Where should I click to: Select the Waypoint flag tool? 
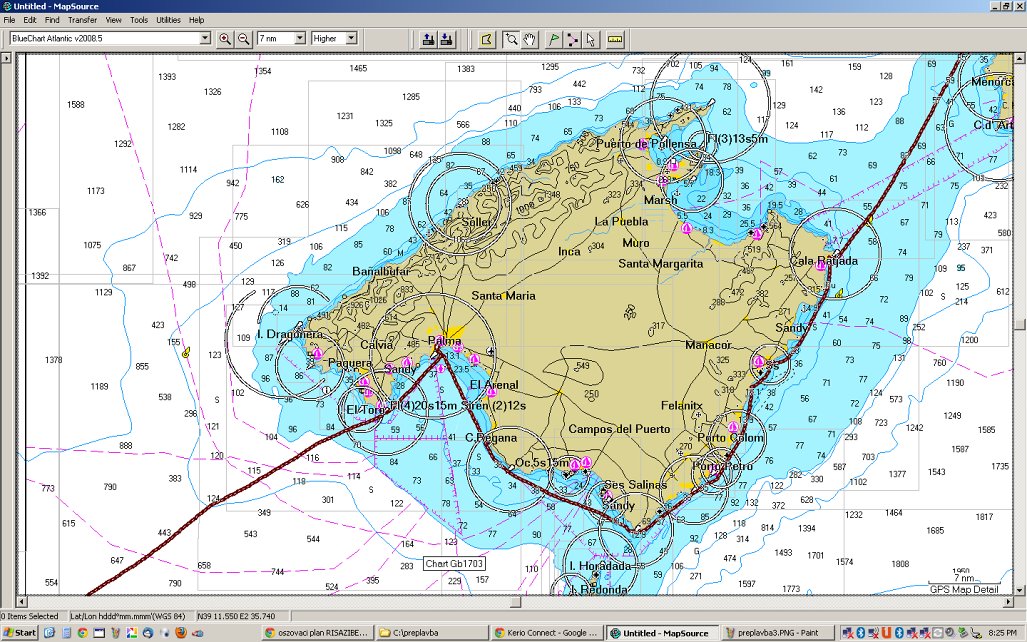(x=554, y=39)
